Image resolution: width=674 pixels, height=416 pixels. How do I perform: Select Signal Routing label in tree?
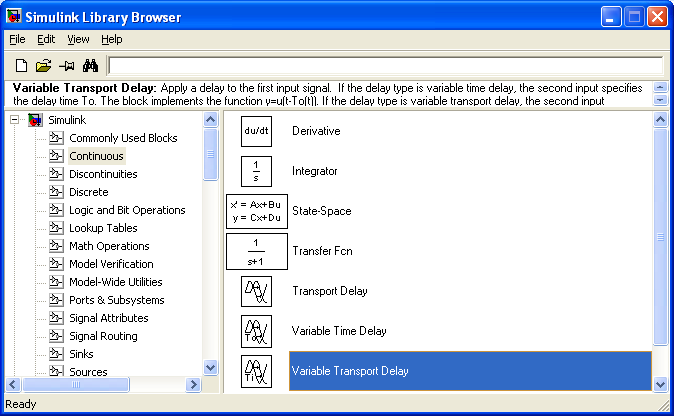tap(103, 336)
